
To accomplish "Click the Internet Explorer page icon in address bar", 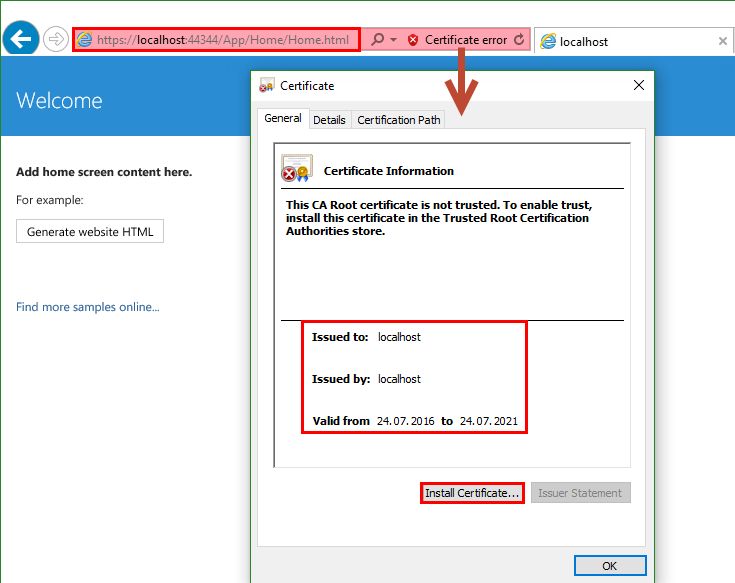I will pos(85,40).
